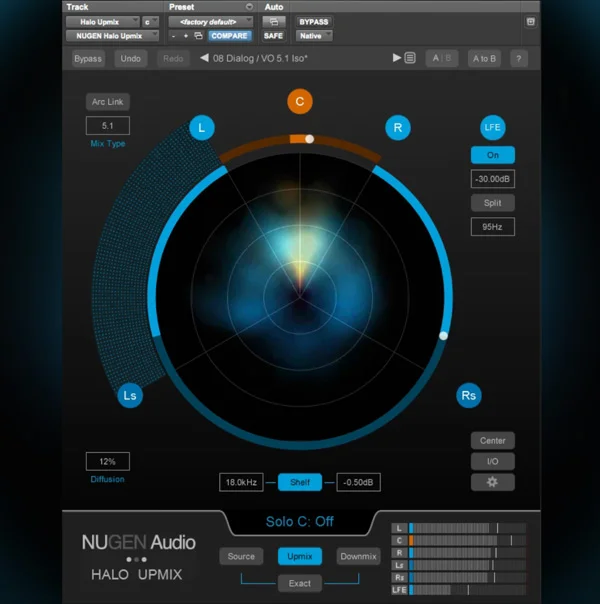Open the I/O settings panel
This screenshot has width=600, height=604.
pos(493,461)
